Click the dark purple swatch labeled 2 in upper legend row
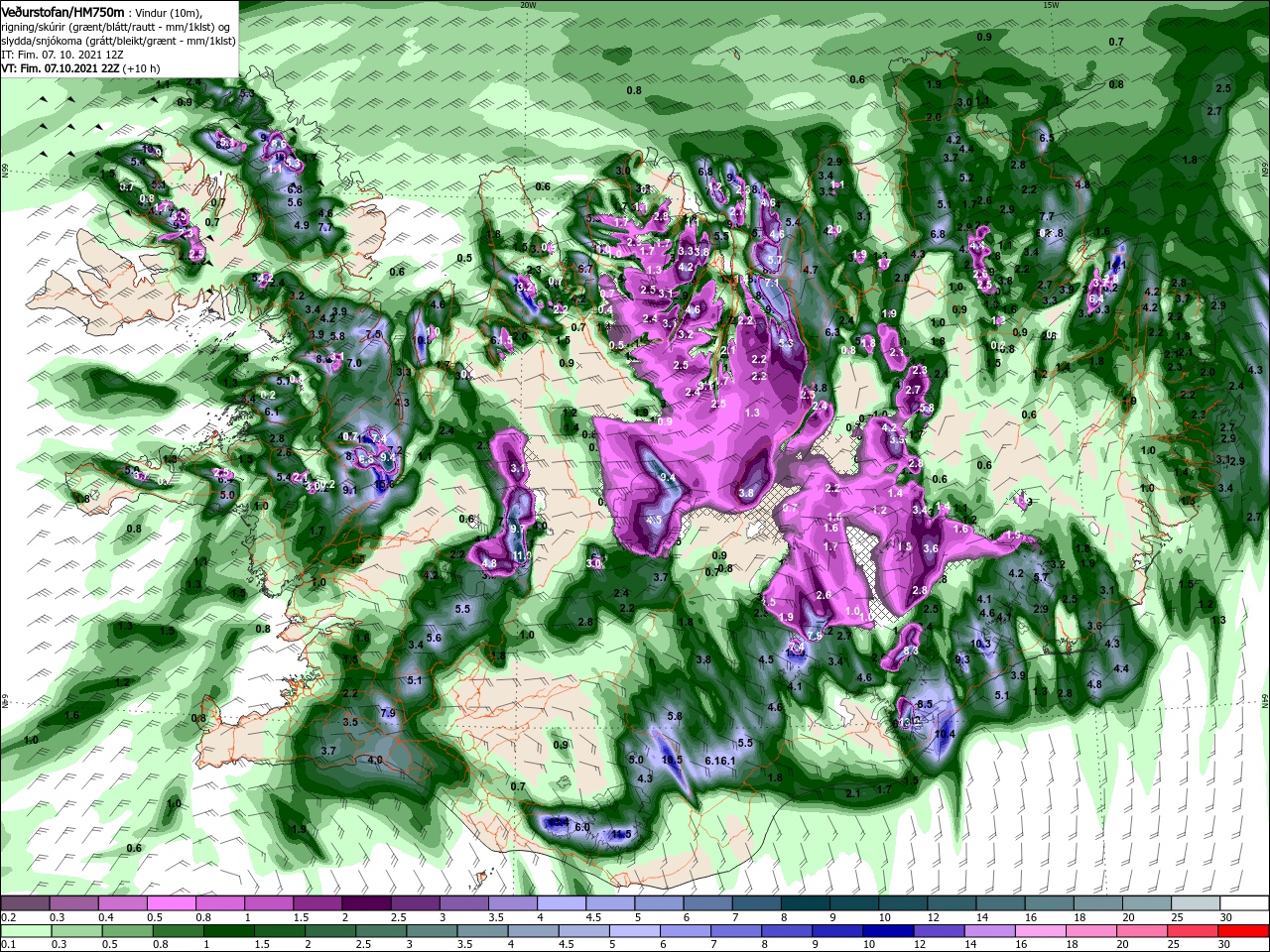1270x952 pixels. coord(366,902)
